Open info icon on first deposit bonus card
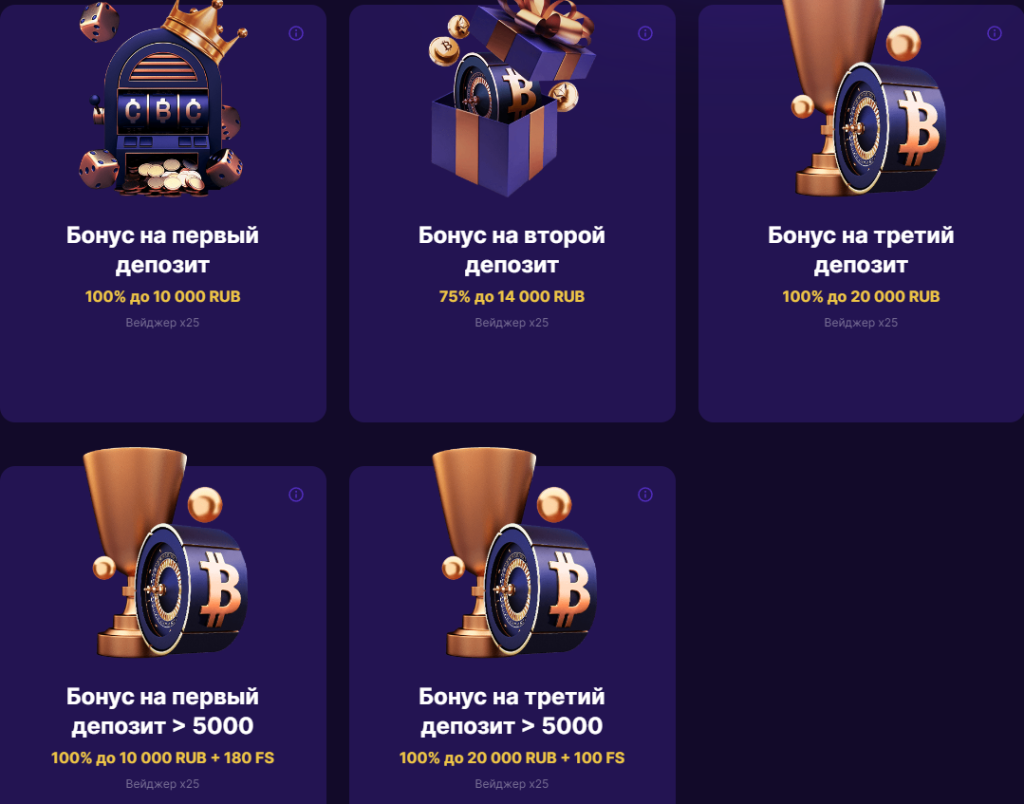The width and height of the screenshot is (1024, 804). coord(296,33)
